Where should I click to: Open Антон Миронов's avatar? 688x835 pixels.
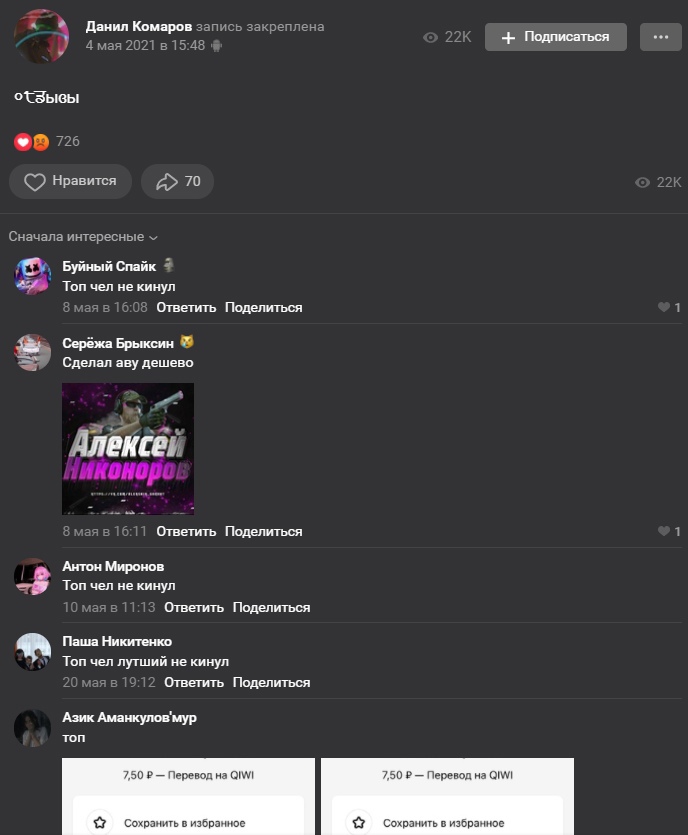[32, 576]
